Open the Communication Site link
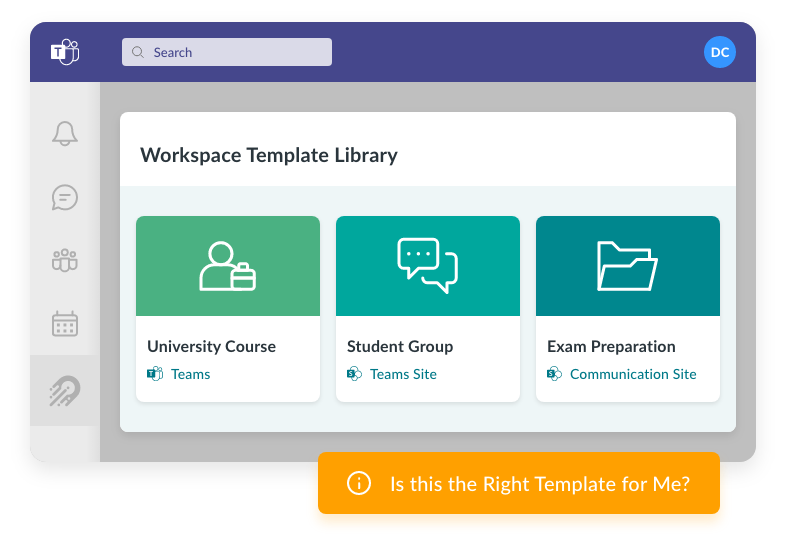This screenshot has height=540, width=786. [633, 374]
